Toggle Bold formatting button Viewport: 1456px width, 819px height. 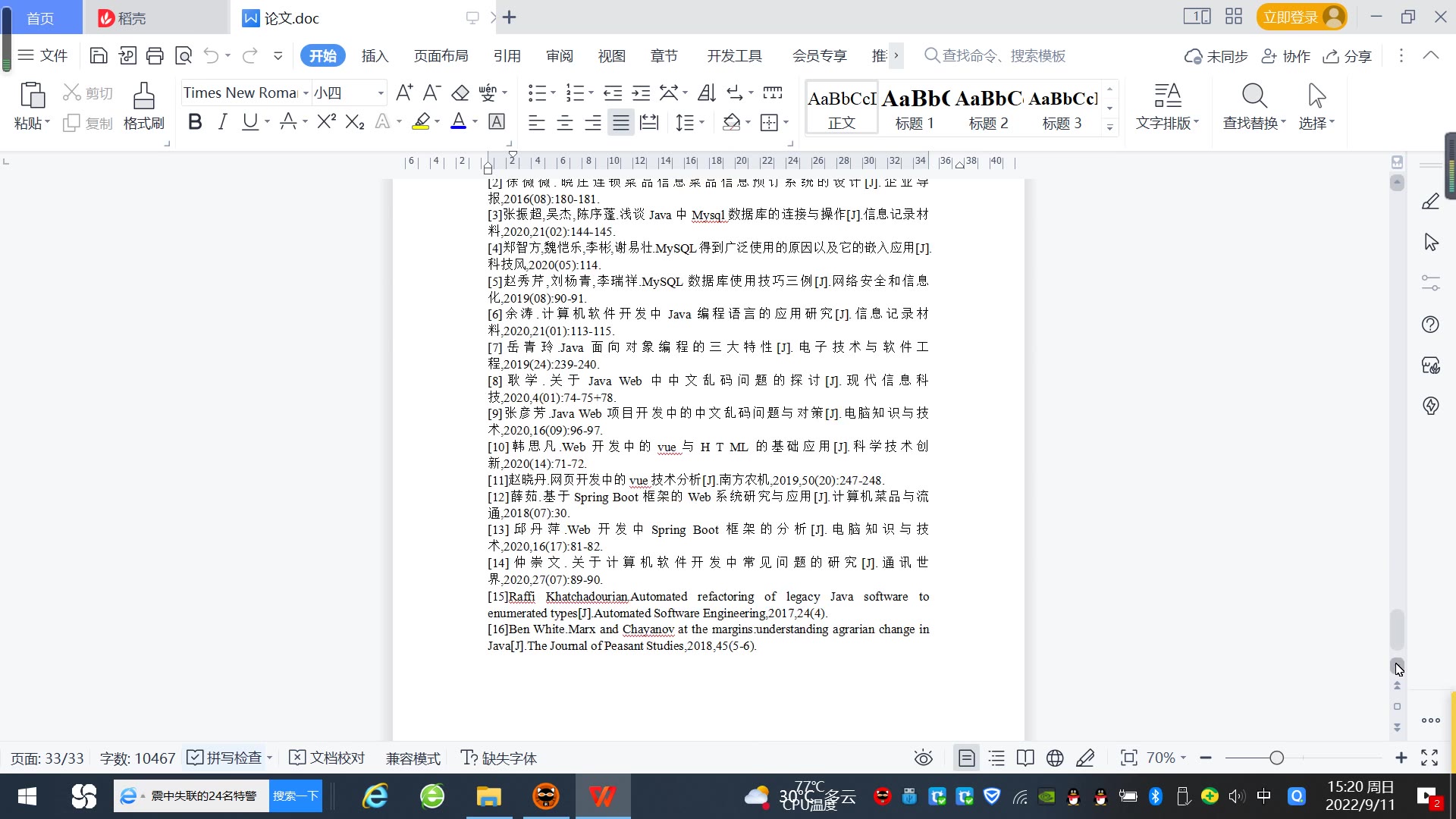(x=195, y=122)
